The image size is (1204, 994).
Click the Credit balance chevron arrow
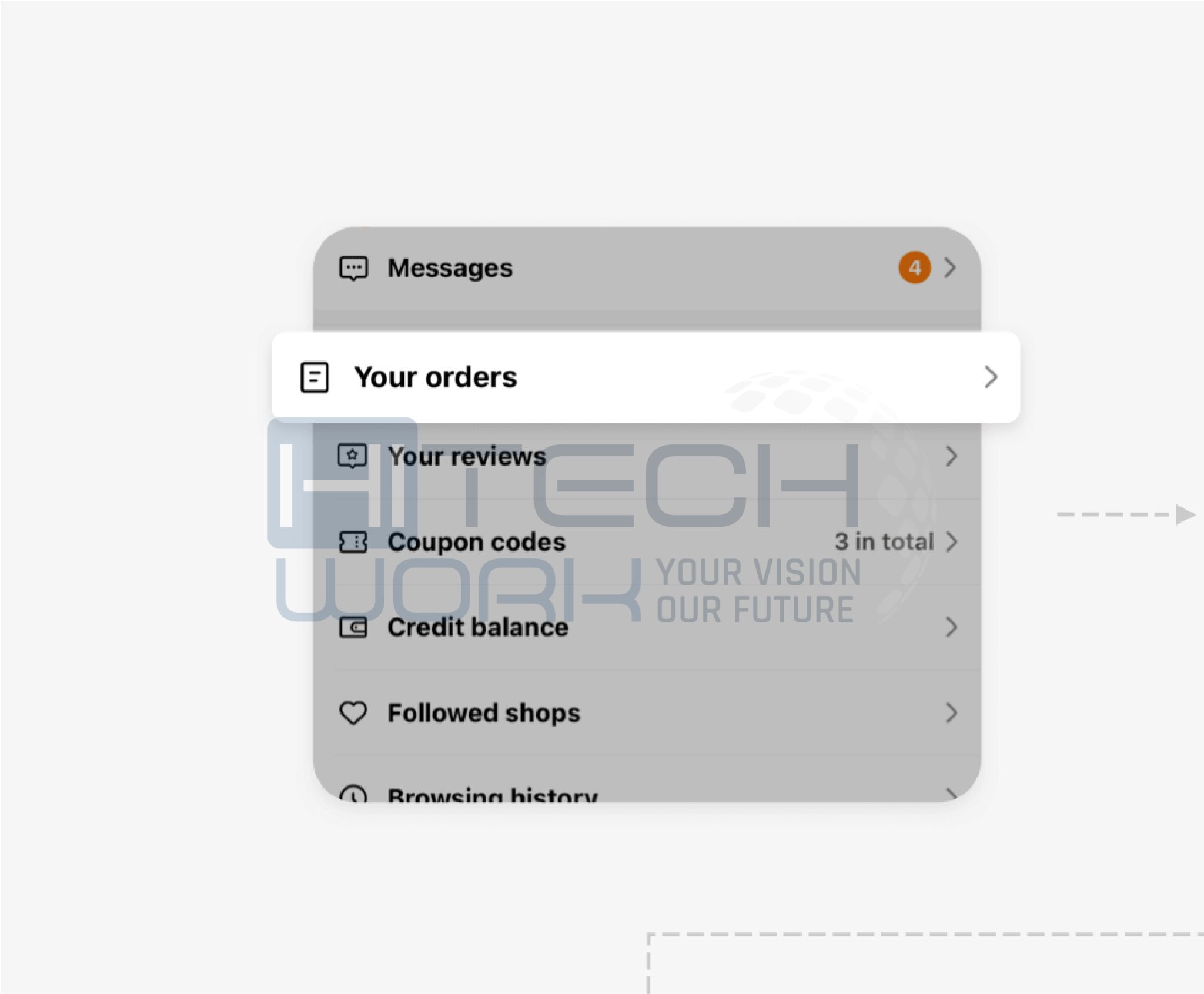(951, 628)
